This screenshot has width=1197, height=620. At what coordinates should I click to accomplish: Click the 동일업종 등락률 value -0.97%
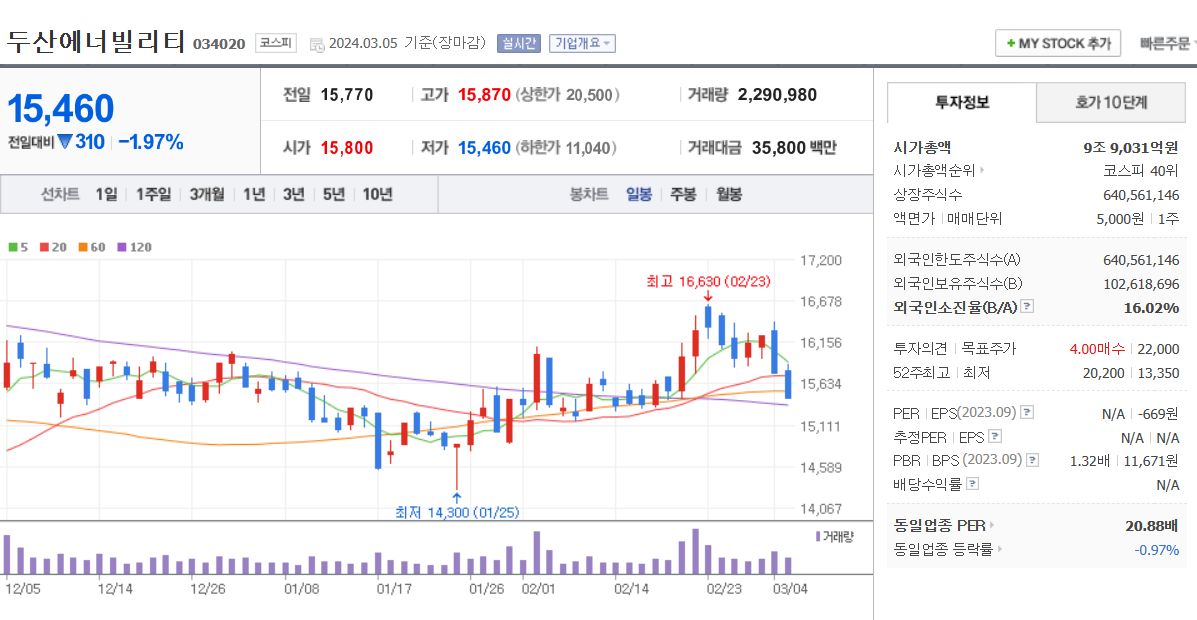tap(1157, 549)
